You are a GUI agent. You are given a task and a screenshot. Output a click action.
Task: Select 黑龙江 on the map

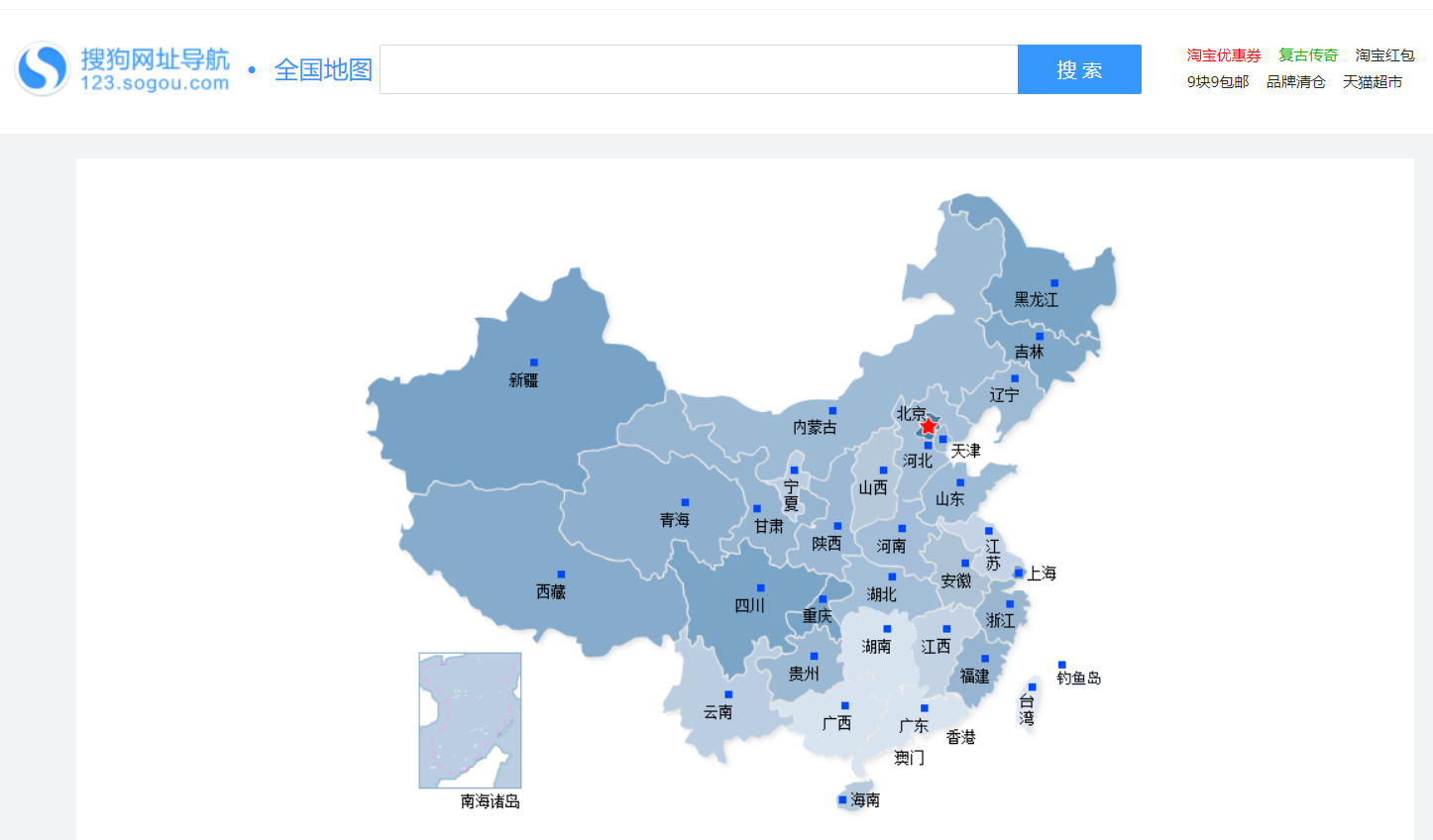[x=1037, y=300]
